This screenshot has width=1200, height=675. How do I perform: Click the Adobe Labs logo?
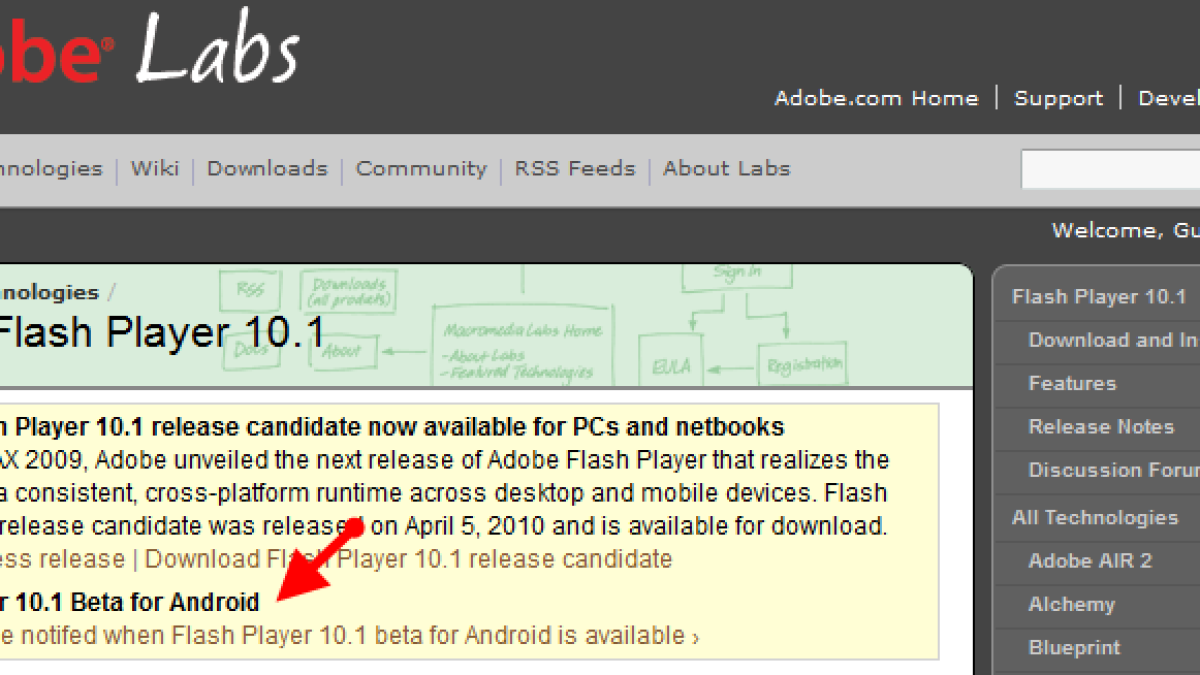point(150,50)
